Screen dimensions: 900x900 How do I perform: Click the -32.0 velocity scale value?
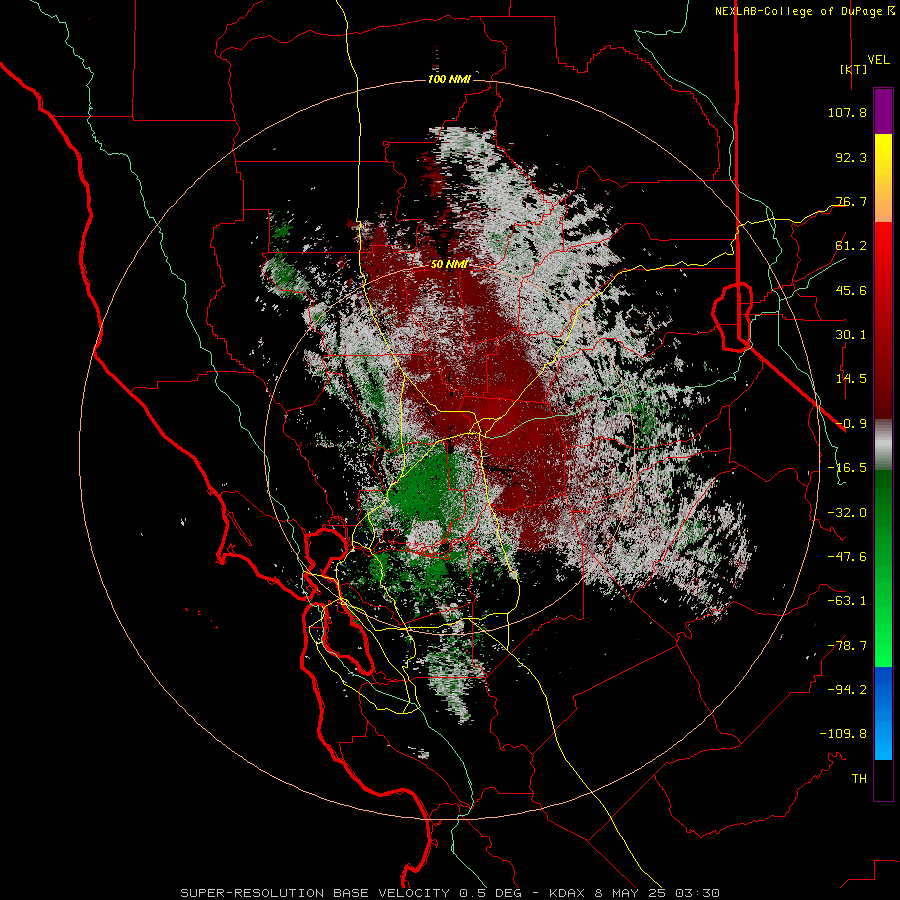coord(847,513)
